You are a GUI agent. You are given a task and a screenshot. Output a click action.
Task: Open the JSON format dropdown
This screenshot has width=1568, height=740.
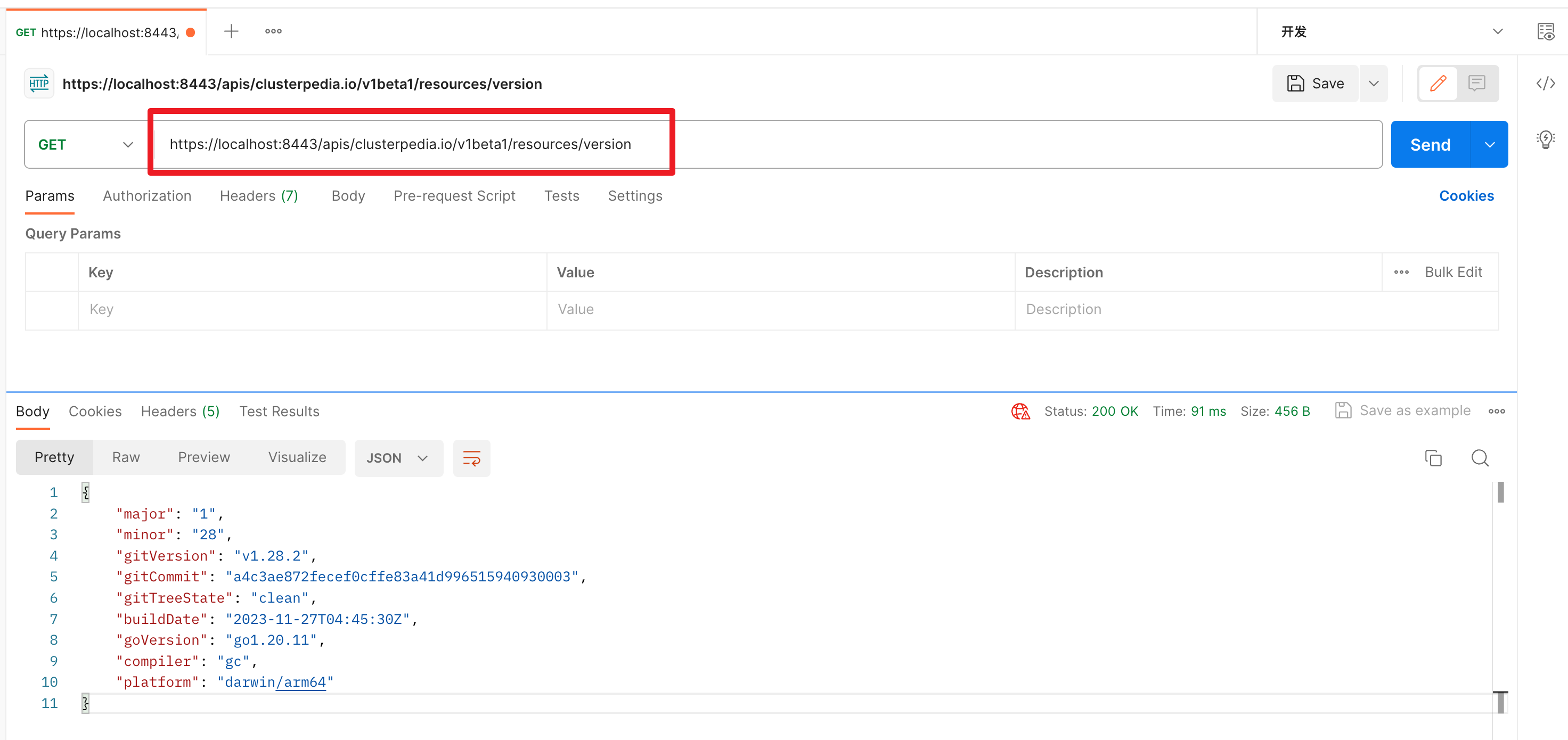[398, 458]
